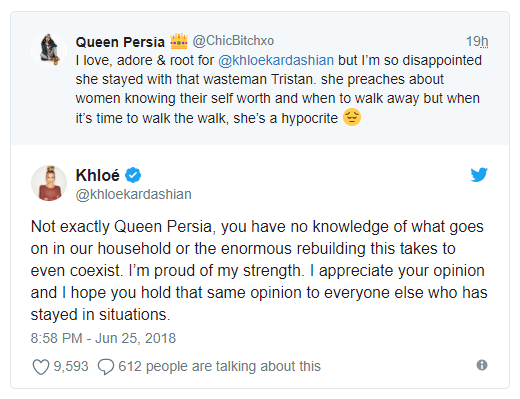Open the 8:58 PM - Jun 25, 2018 timestamp

click(103, 338)
